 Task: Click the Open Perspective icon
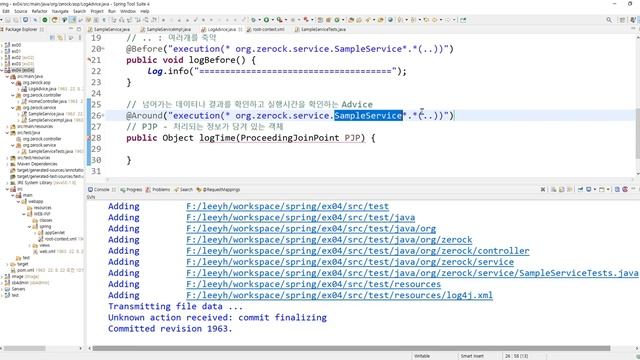(622, 20)
